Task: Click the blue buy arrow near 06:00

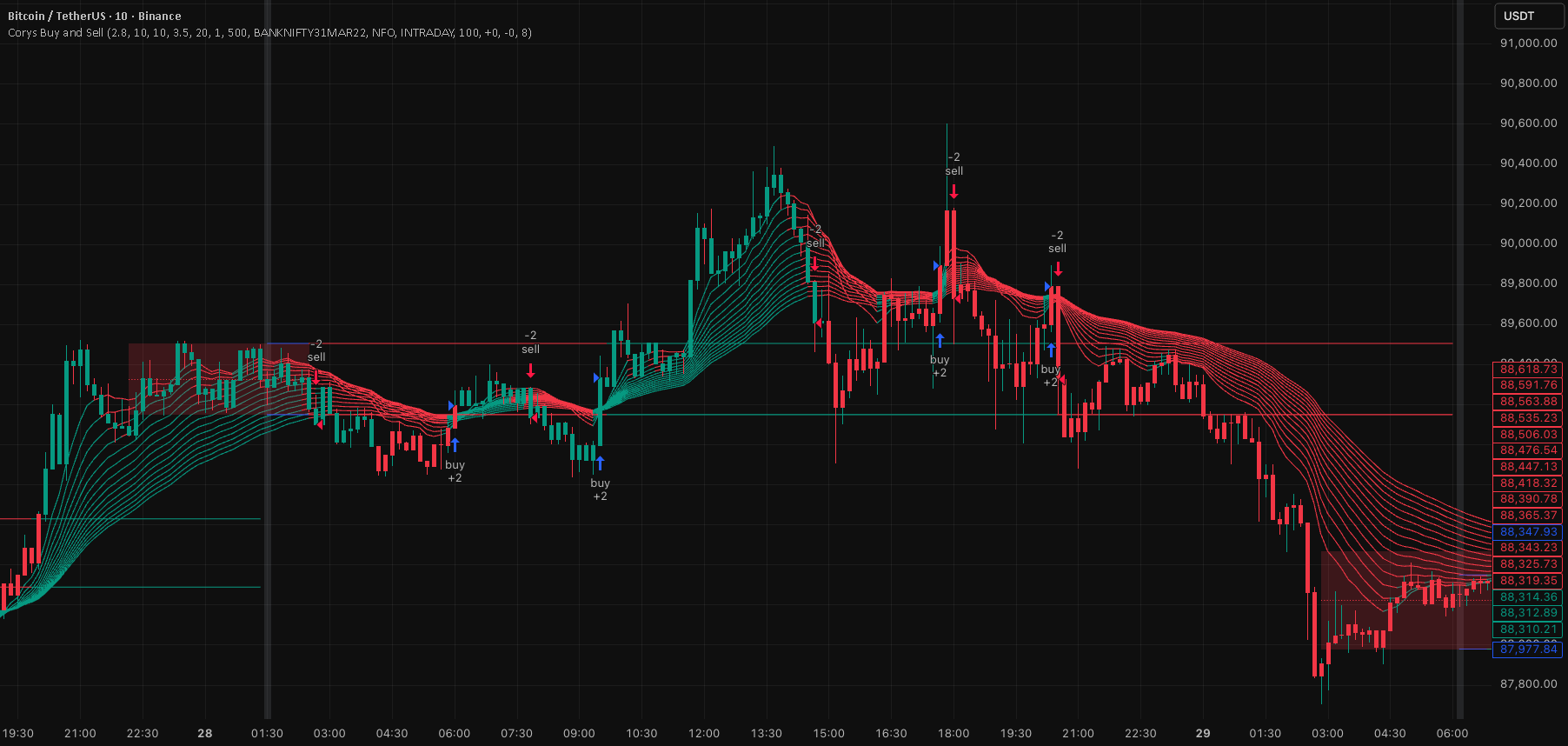Action: click(455, 445)
